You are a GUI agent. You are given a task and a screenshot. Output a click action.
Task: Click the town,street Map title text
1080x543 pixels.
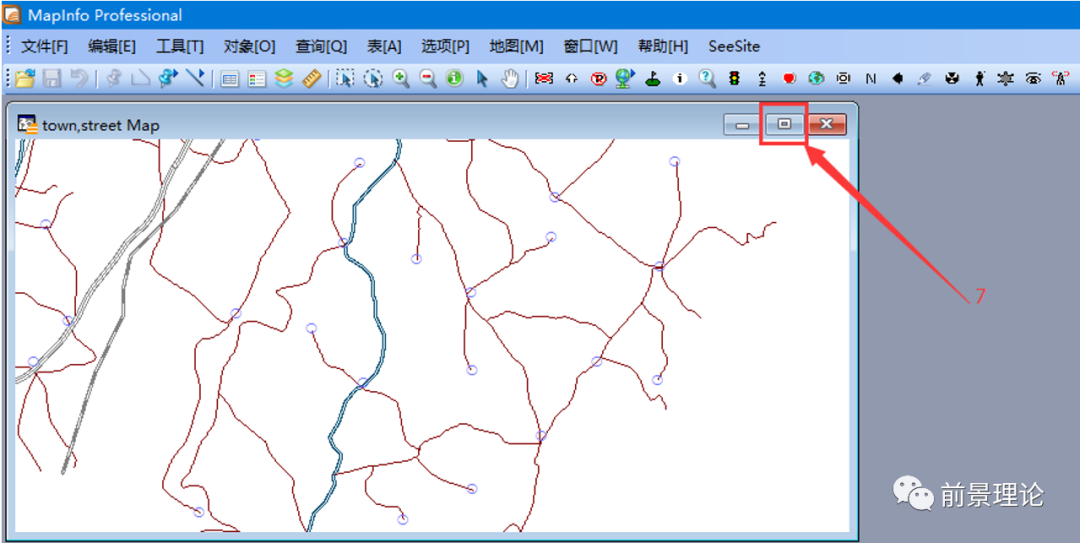click(101, 125)
